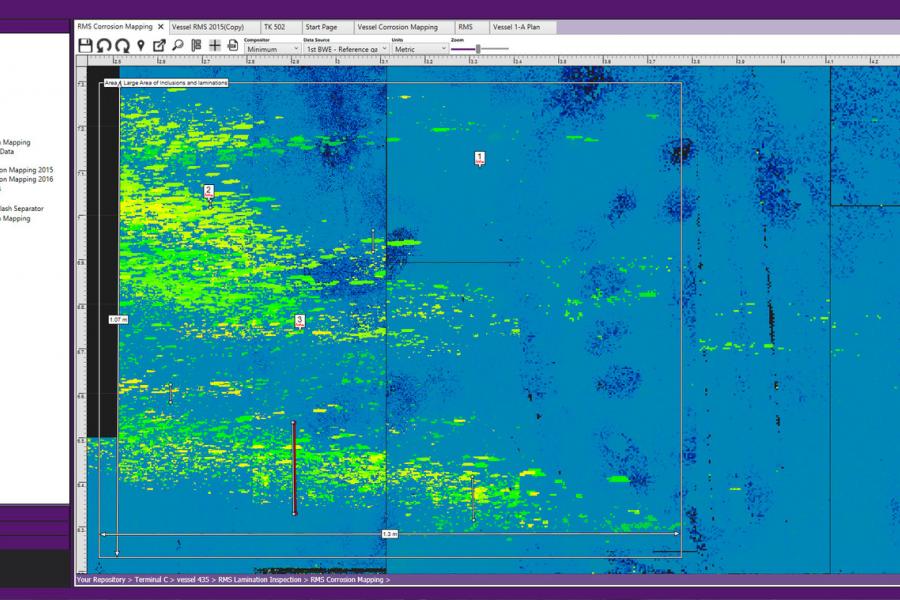
Task: Click 'vessel 435' in the breadcrumb
Action: pyautogui.click(x=193, y=580)
